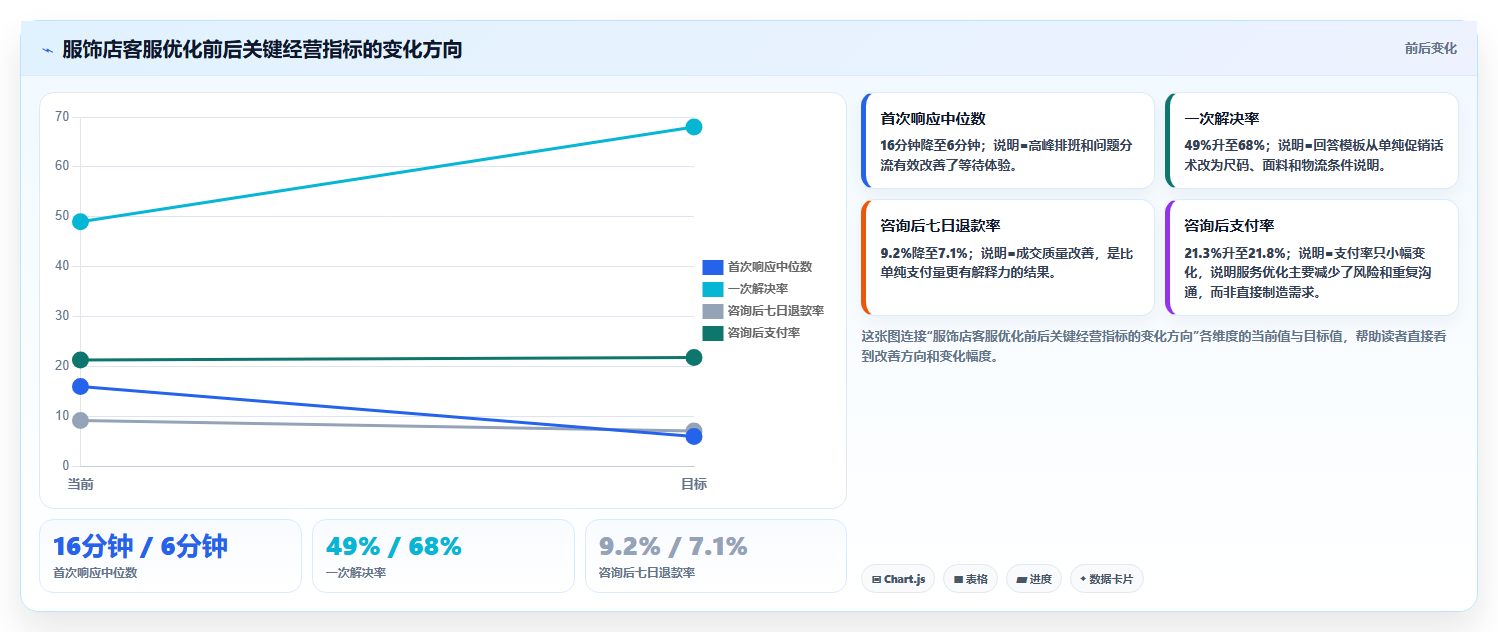The image size is (1498, 632).
Task: Click the 一次解决率 data point at 目标
Action: pyautogui.click(x=693, y=127)
